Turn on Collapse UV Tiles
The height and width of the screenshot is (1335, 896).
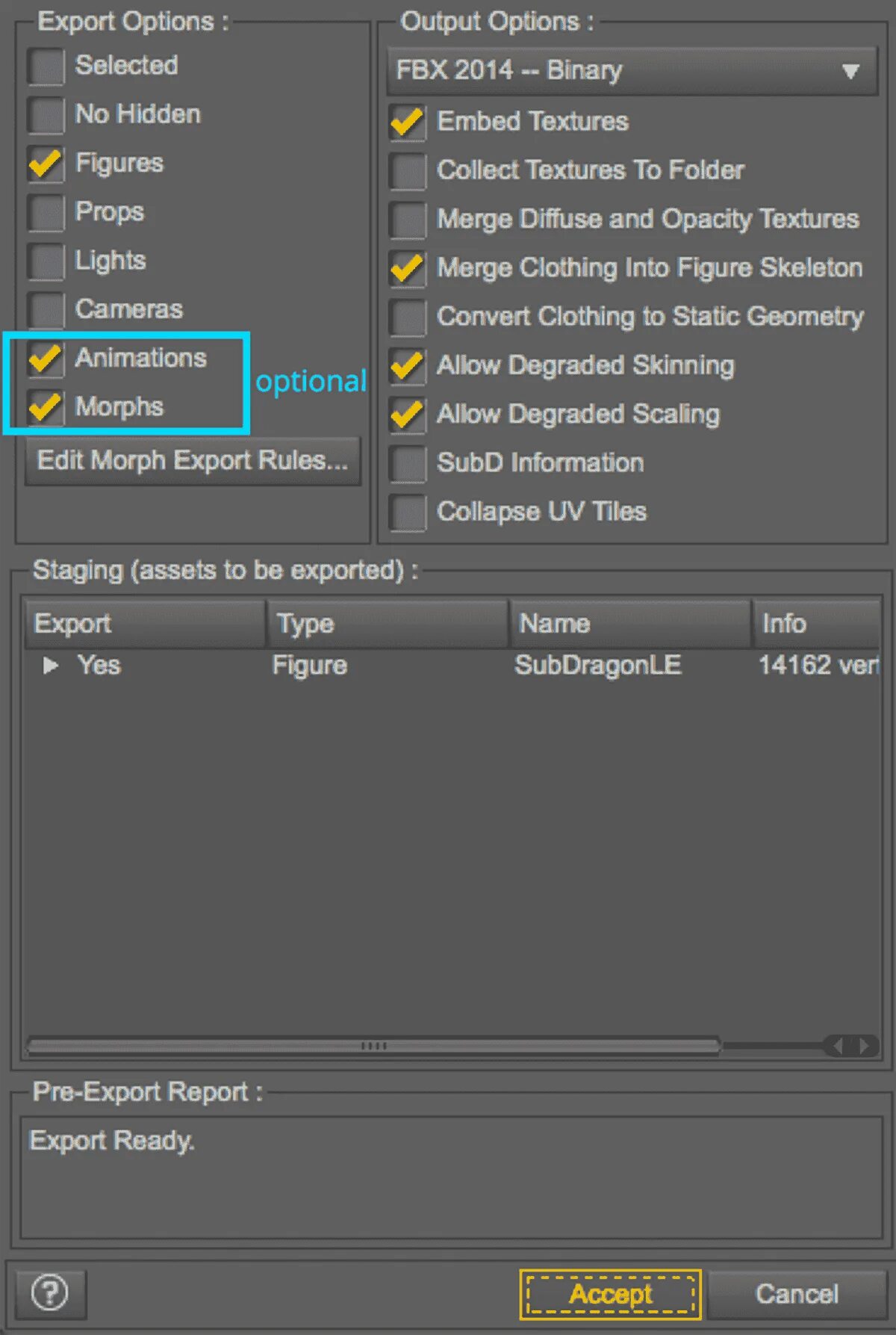point(408,512)
